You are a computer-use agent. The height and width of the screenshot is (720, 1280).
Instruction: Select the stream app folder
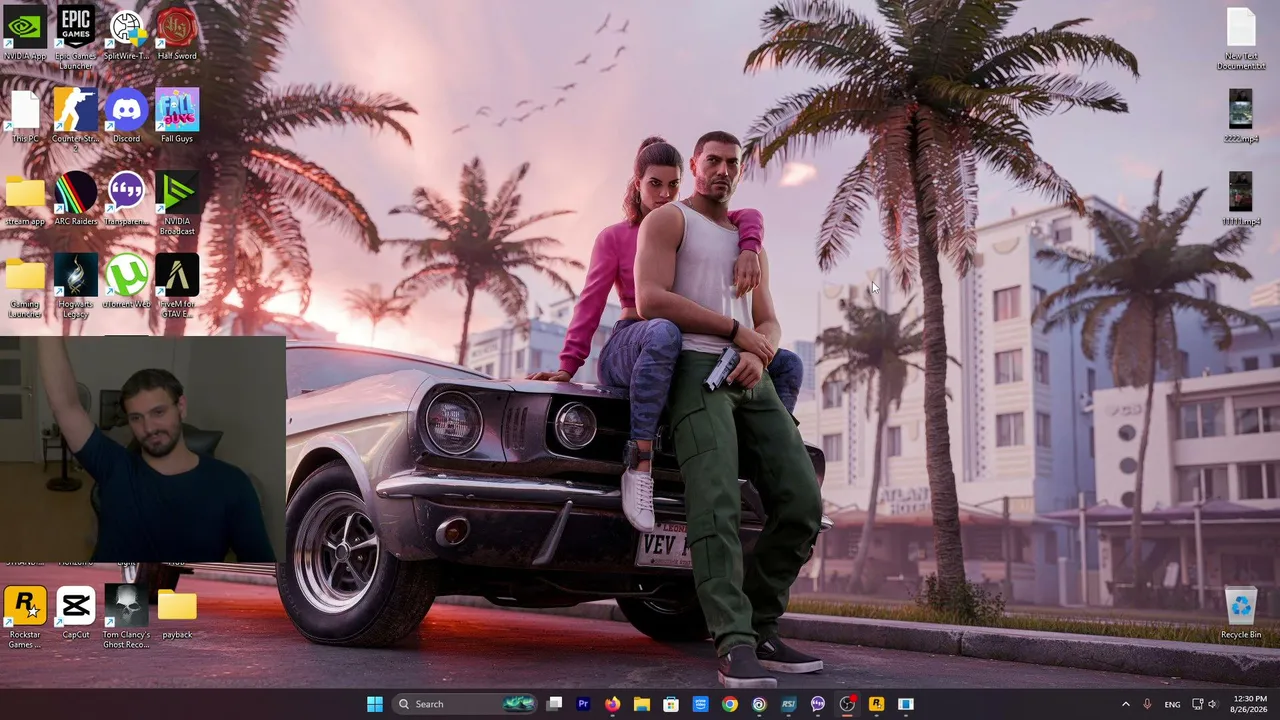click(x=25, y=200)
